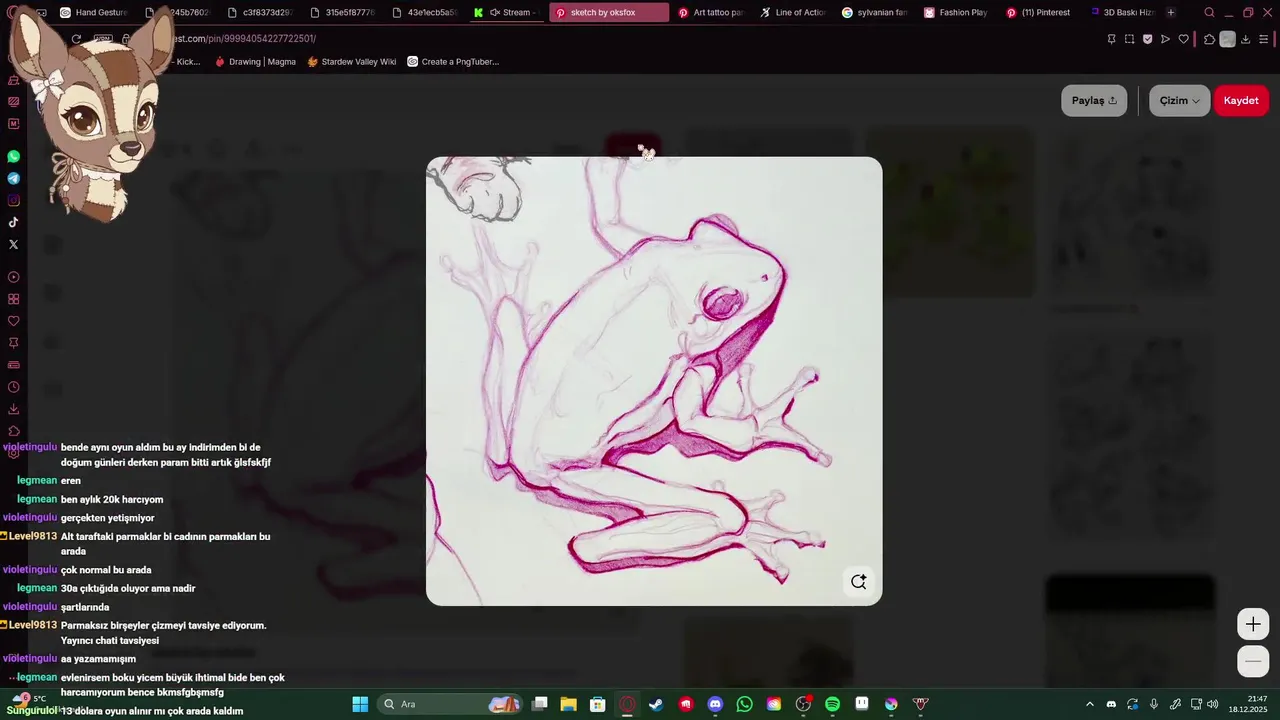
Task: Click the ad blocker shield icon
Action: (x=1147, y=39)
